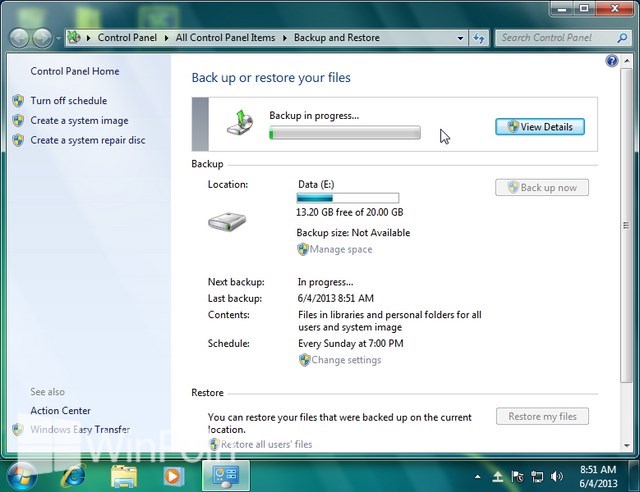Focus the Search Control Panel field
The image size is (640, 492).
(557, 38)
